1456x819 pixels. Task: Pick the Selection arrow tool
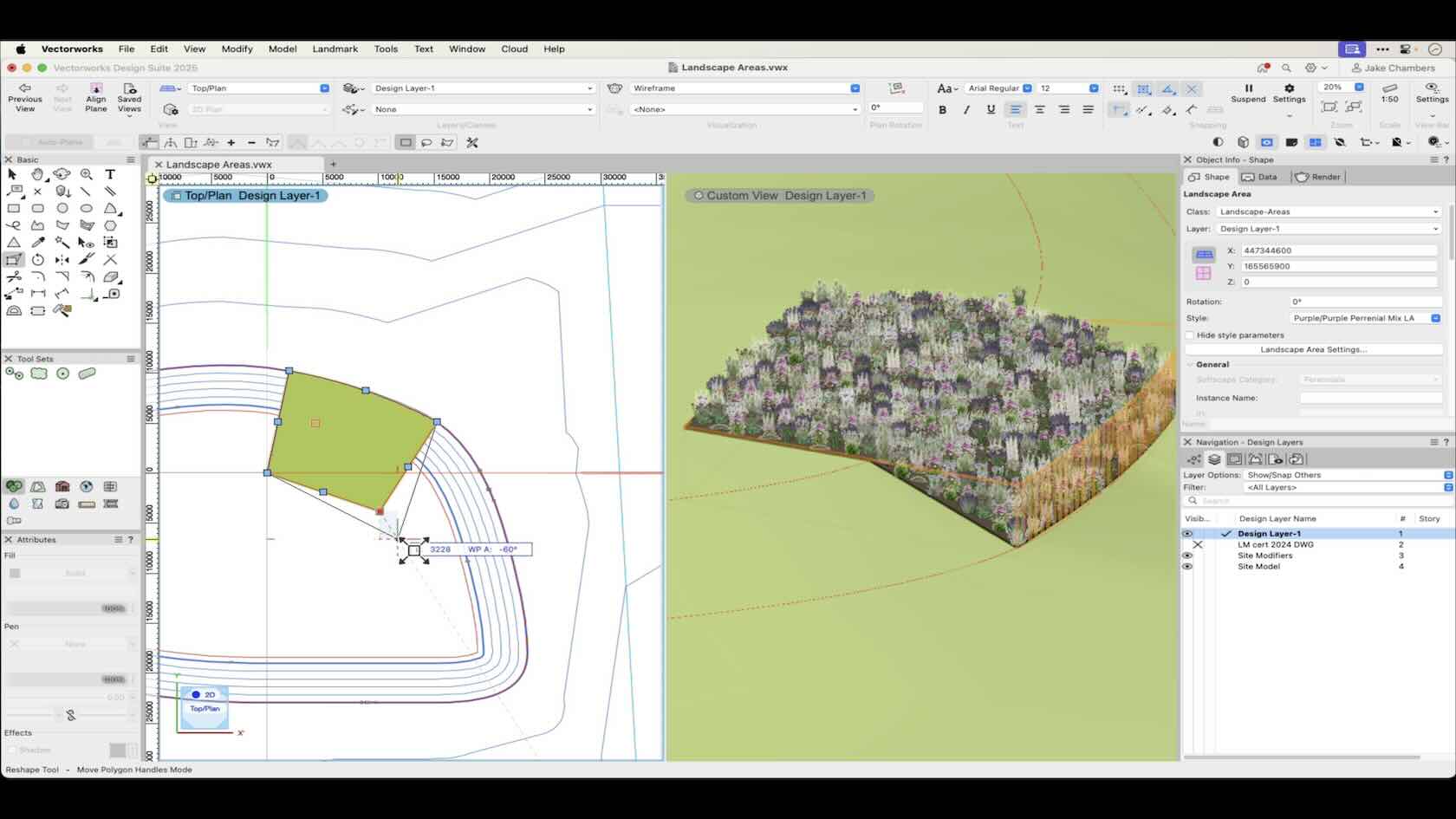pos(12,174)
